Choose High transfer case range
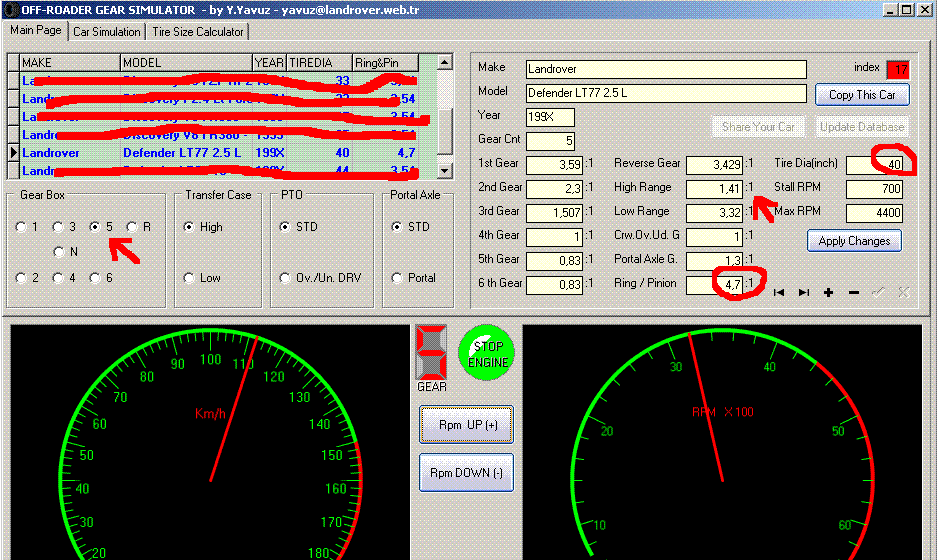937x560 pixels. [189, 227]
